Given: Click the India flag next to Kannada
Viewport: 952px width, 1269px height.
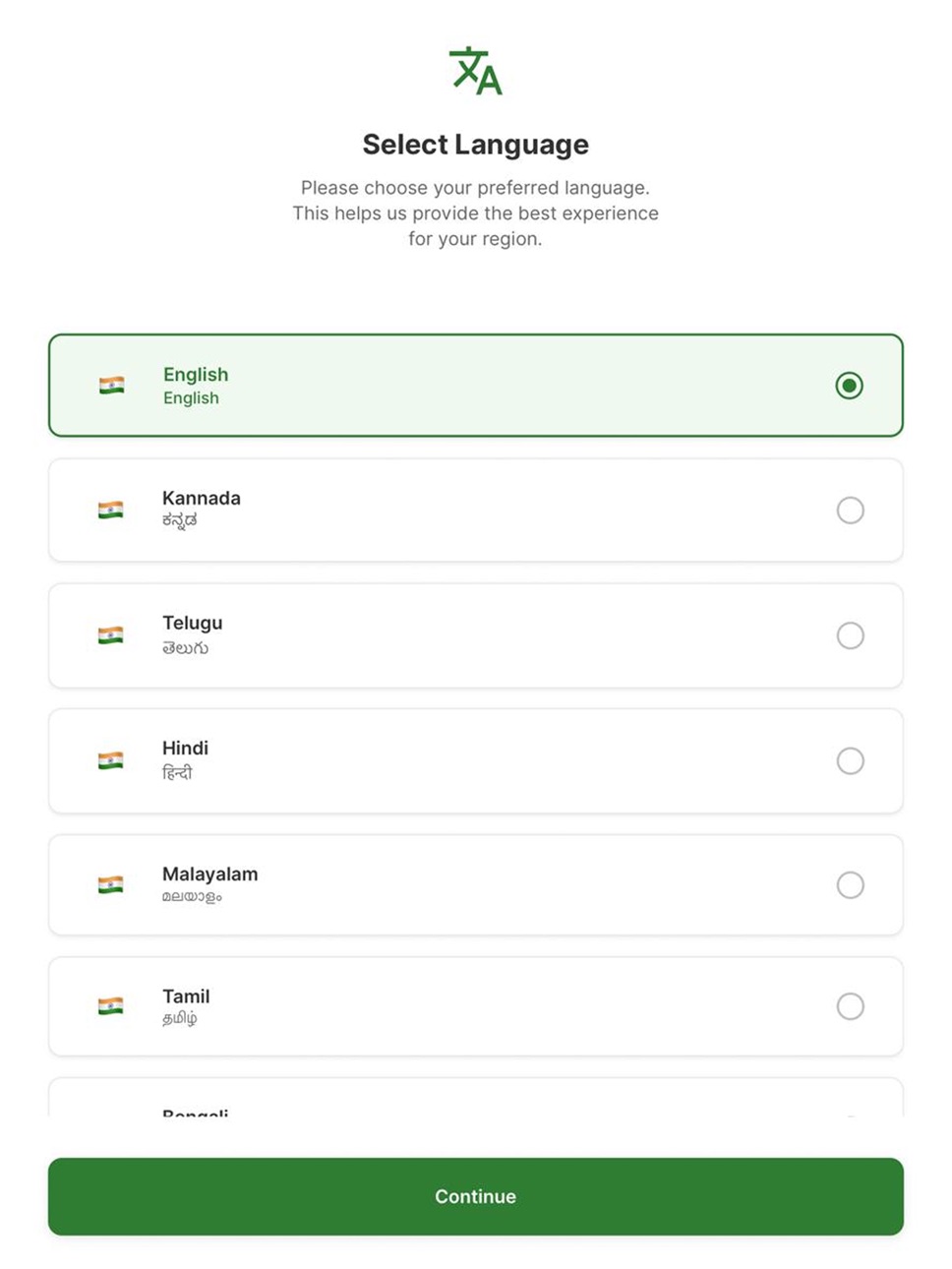Looking at the screenshot, I should point(111,510).
